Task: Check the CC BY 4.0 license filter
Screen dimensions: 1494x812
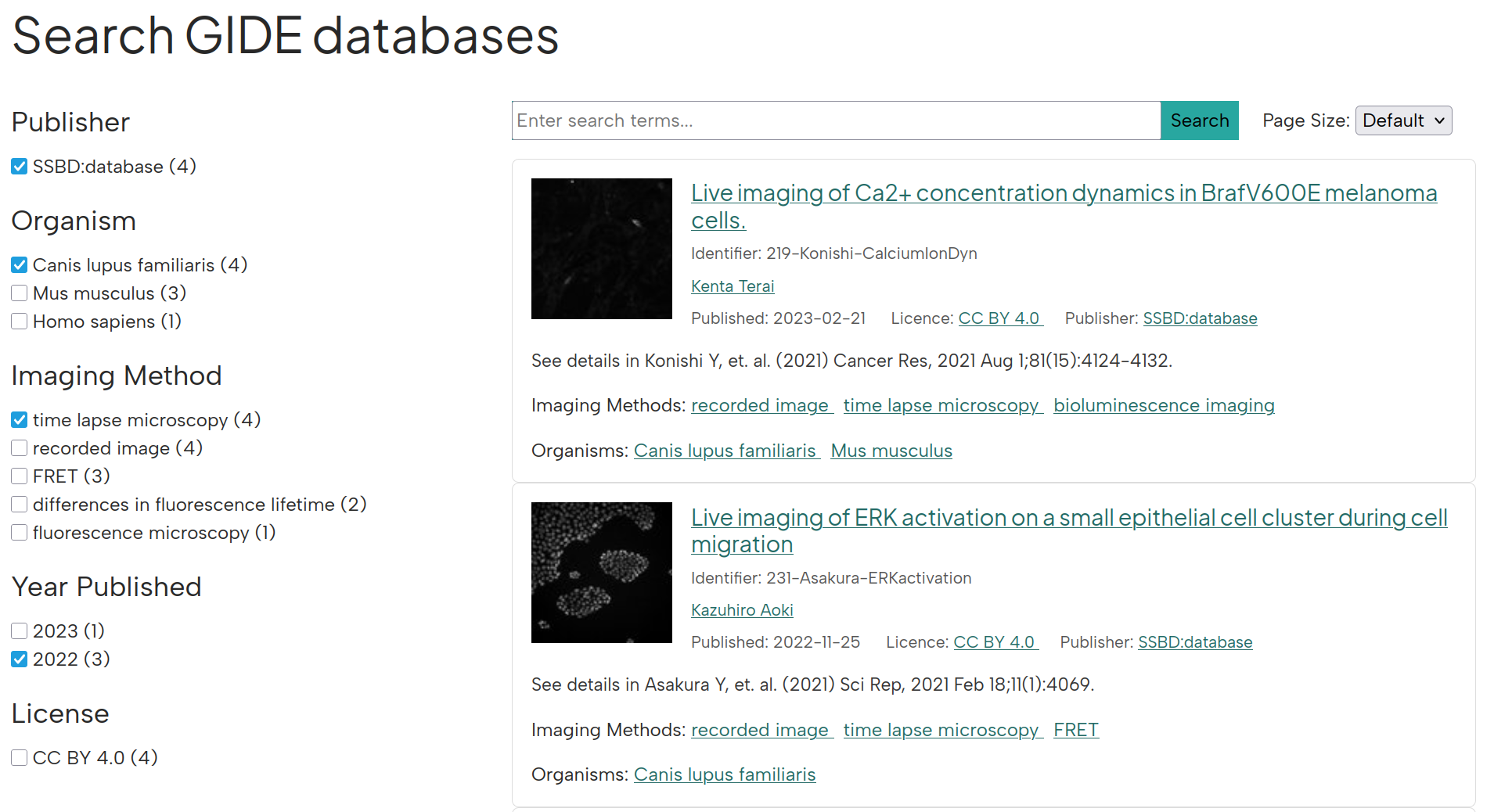Action: point(20,758)
